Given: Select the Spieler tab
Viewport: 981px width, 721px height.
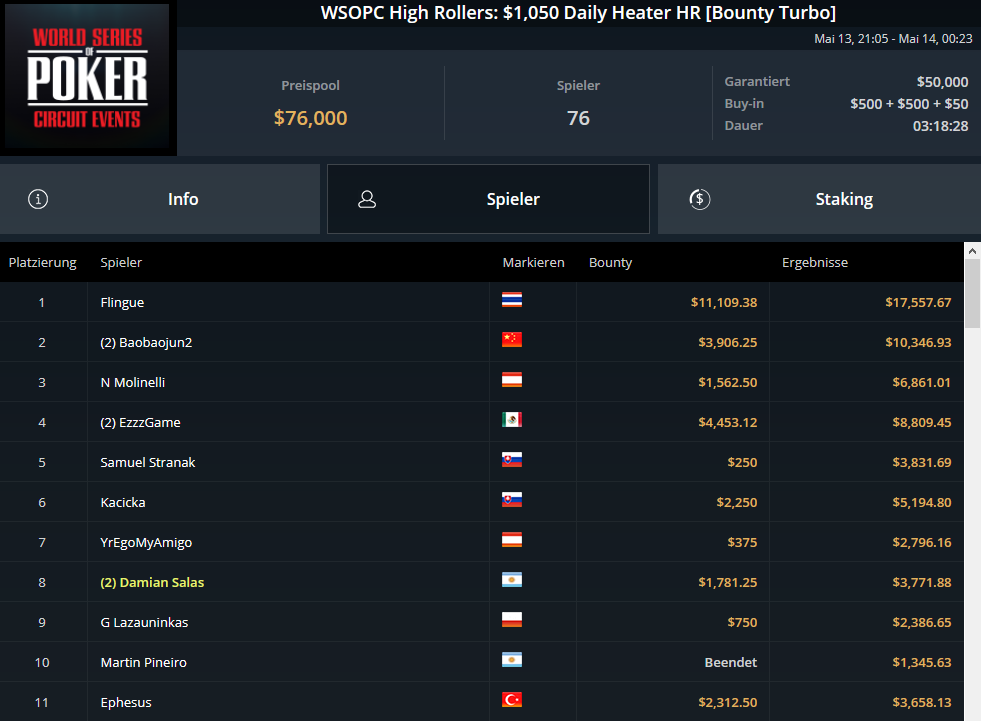Looking at the screenshot, I should (488, 199).
